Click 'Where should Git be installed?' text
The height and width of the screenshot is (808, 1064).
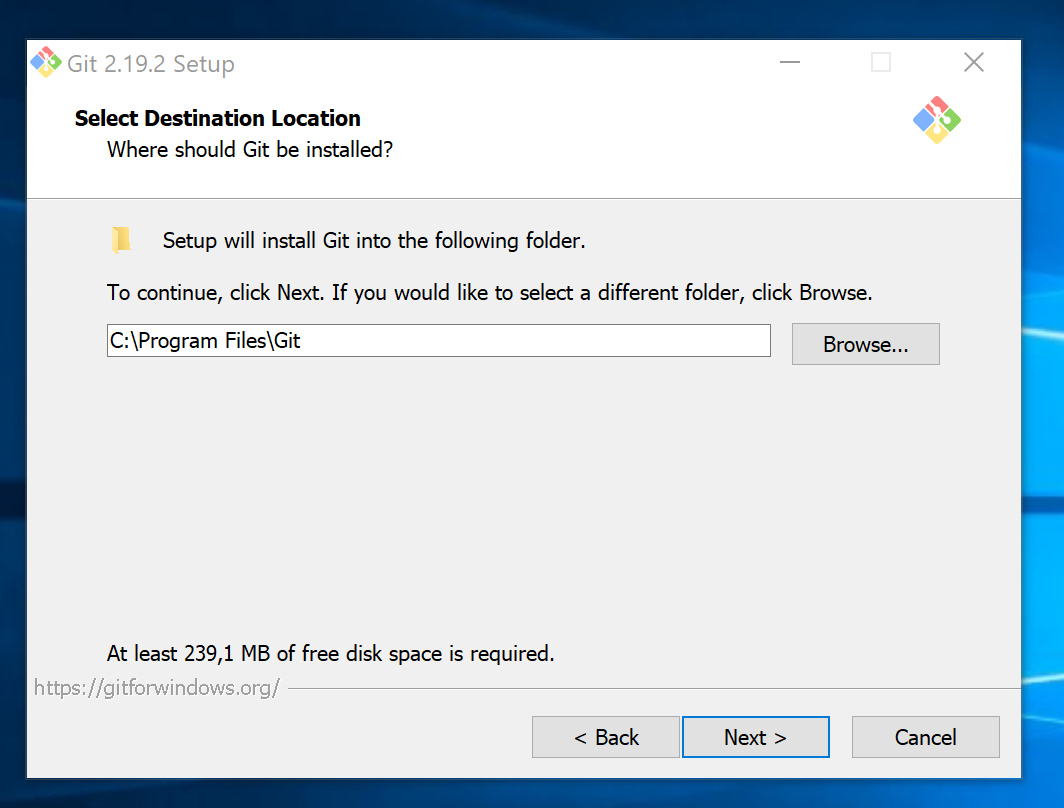click(x=250, y=149)
